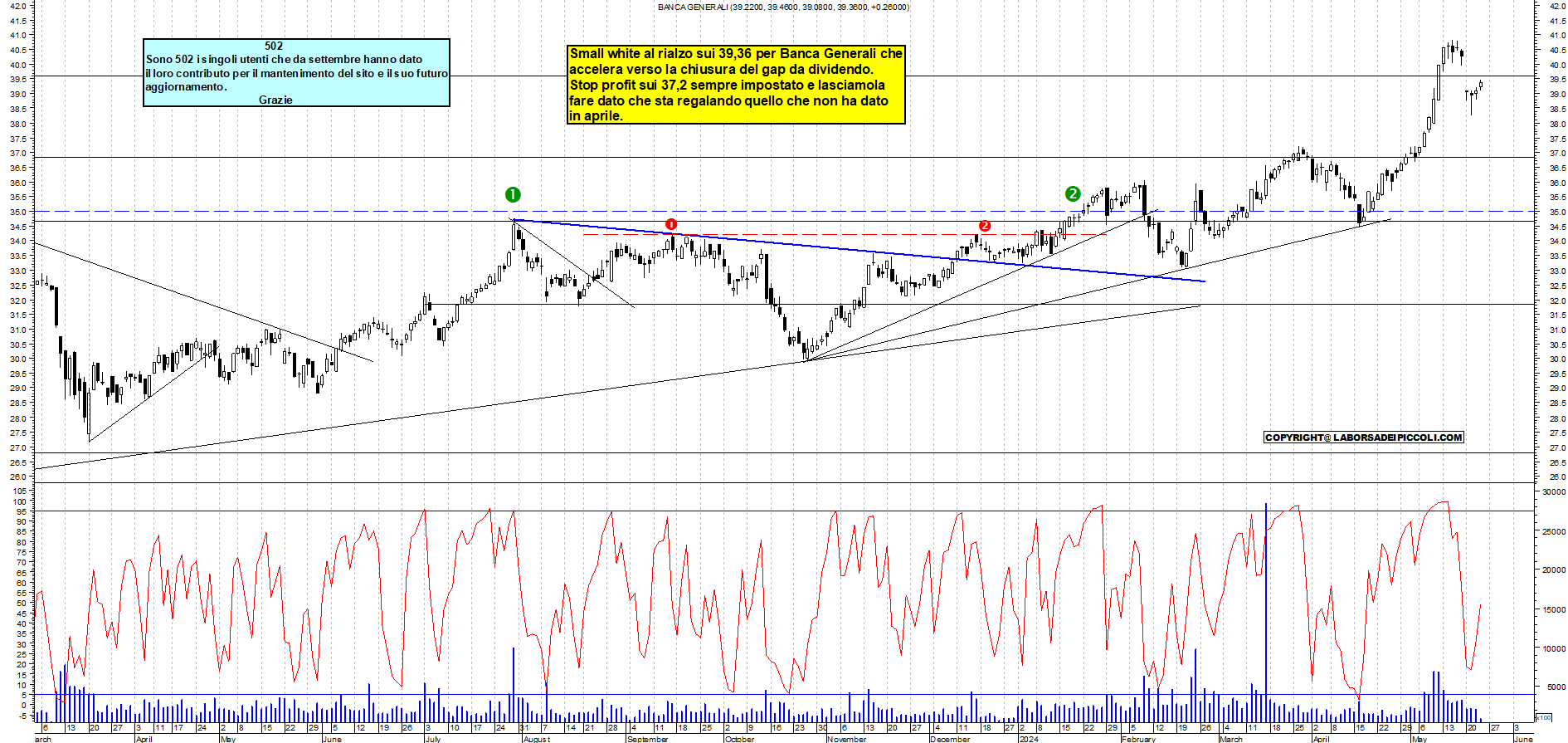Click the '502' heading in the cyan box
This screenshot has width=1568, height=743.
point(274,46)
